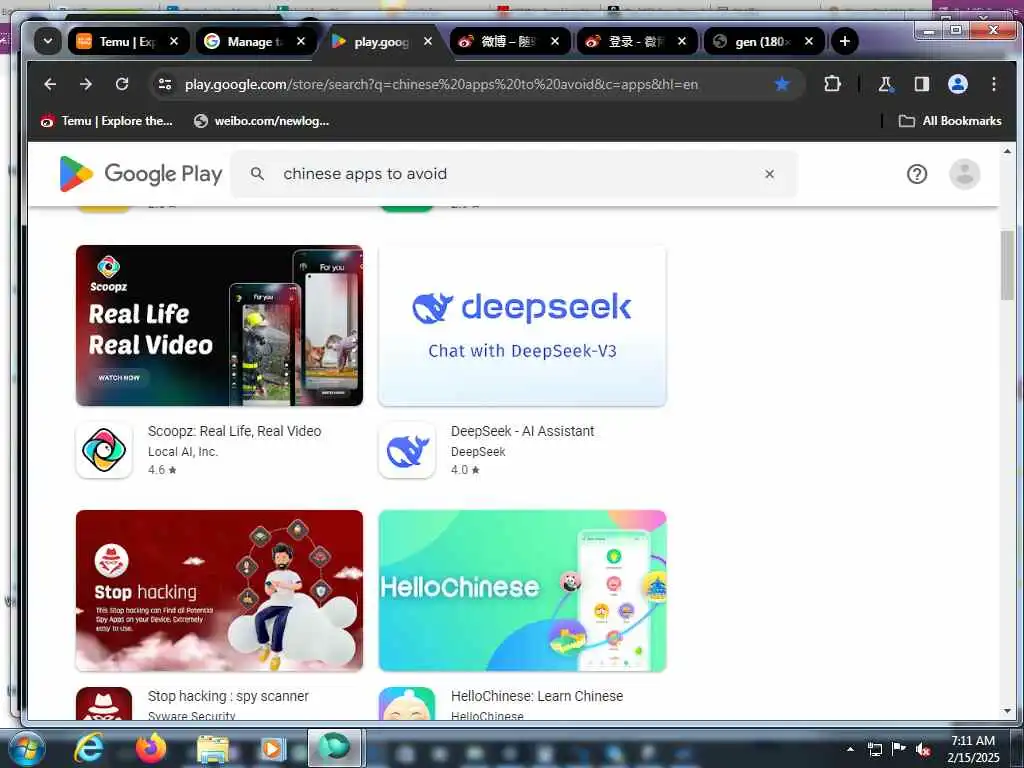Open HelloChinese: Learn Chinese title

537,696
